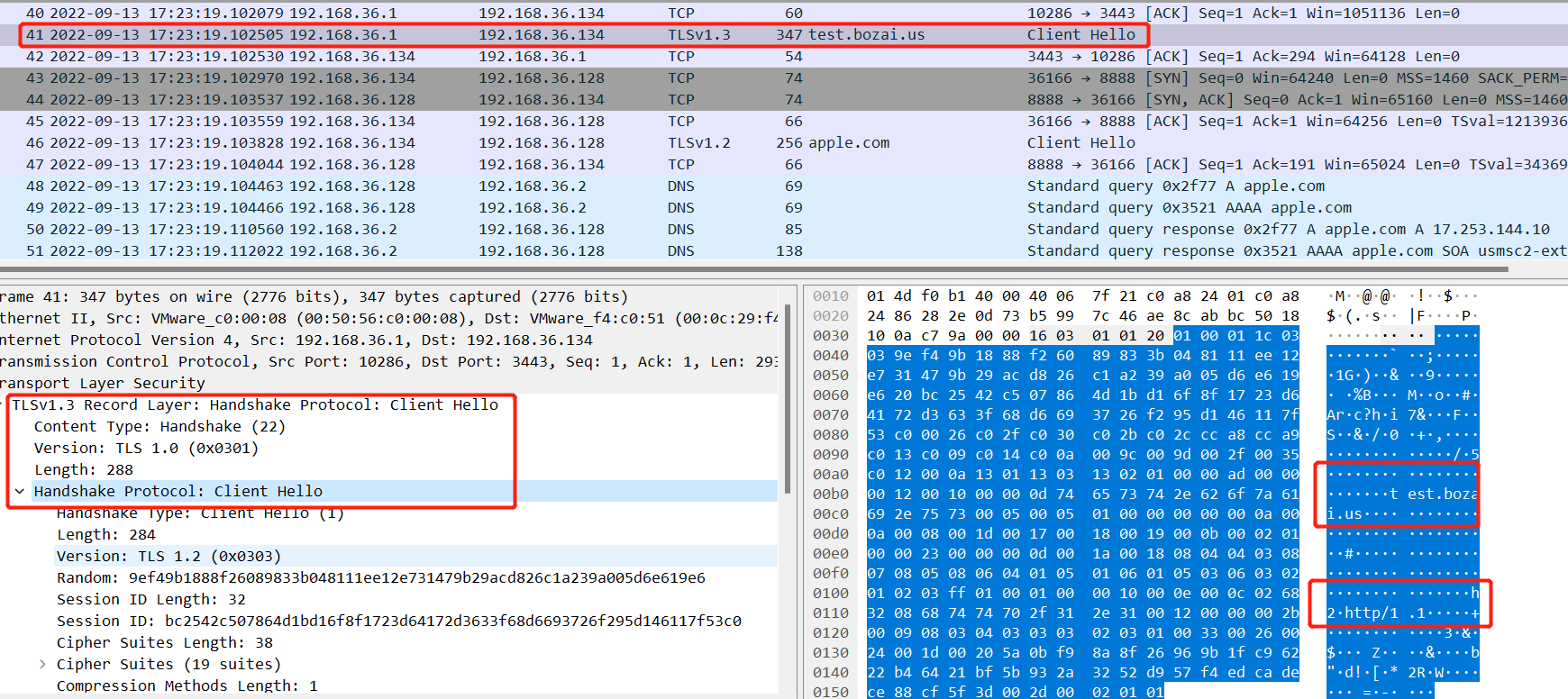1568x699 pixels.
Task: Select packet 41 TLSv1.3 Client Hello row
Action: tap(784, 34)
